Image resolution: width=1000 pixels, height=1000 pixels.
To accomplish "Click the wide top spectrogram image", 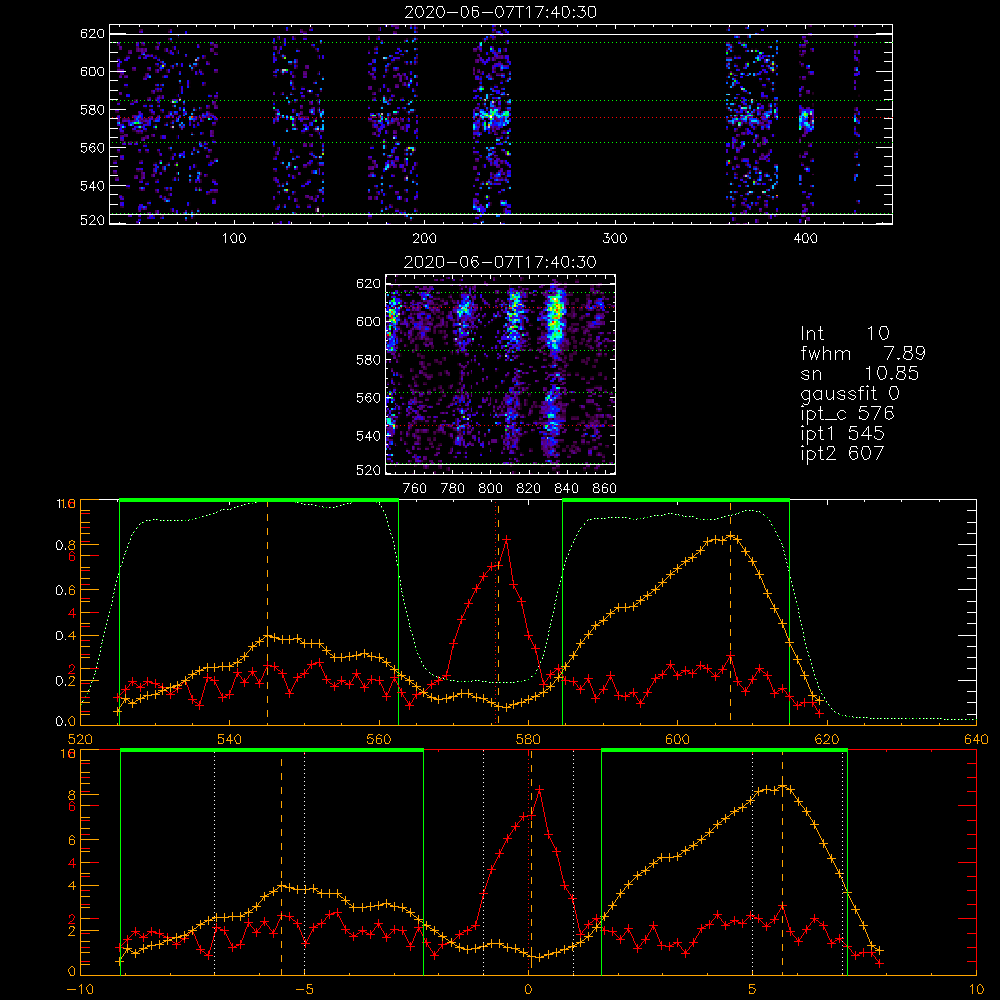I will click(x=501, y=124).
